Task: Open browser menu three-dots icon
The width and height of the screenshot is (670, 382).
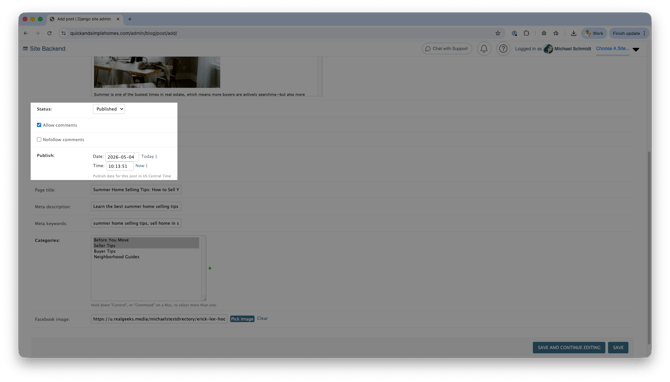Action: (x=645, y=33)
